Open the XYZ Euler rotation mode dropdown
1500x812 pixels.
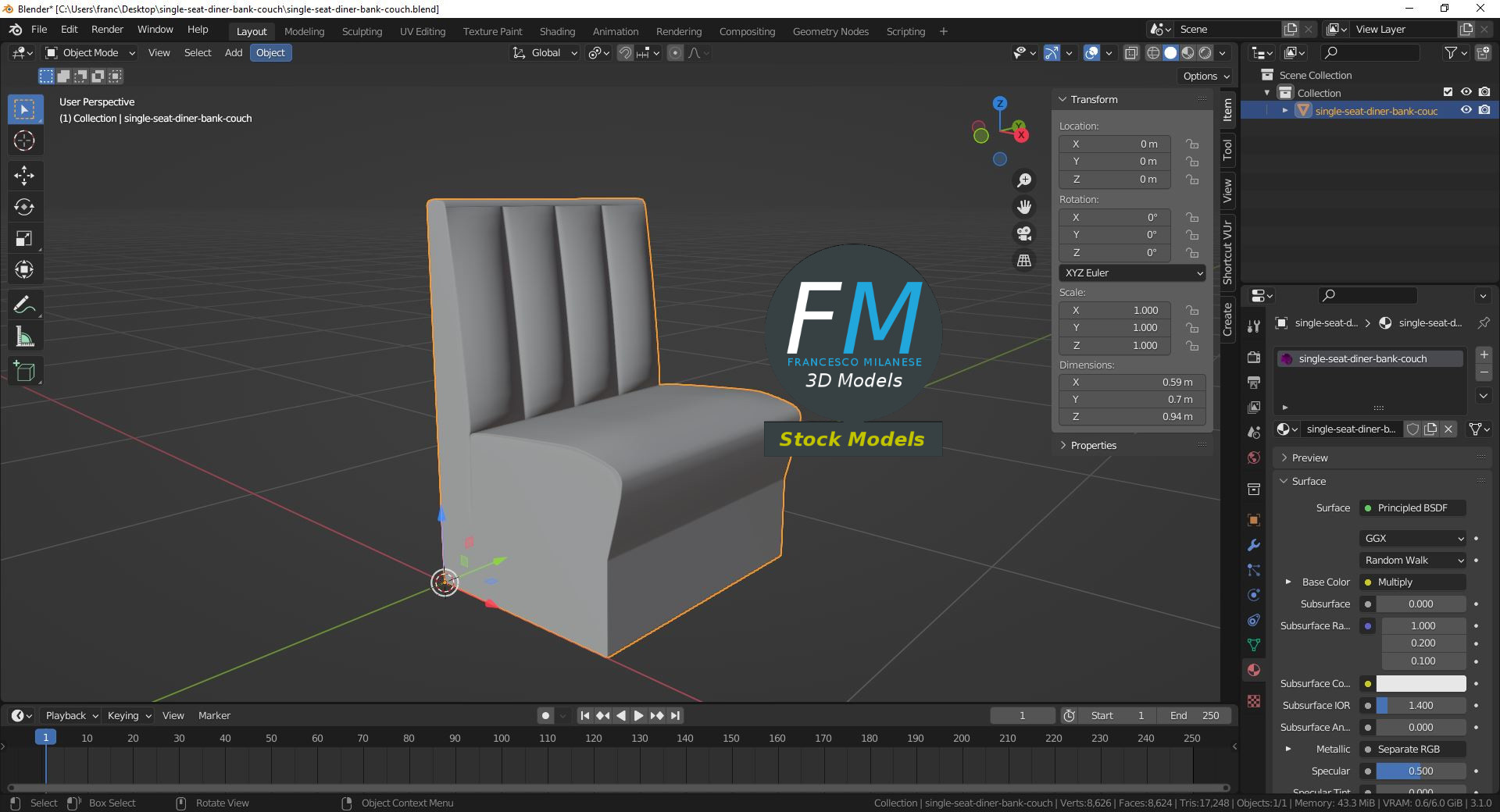(1132, 273)
